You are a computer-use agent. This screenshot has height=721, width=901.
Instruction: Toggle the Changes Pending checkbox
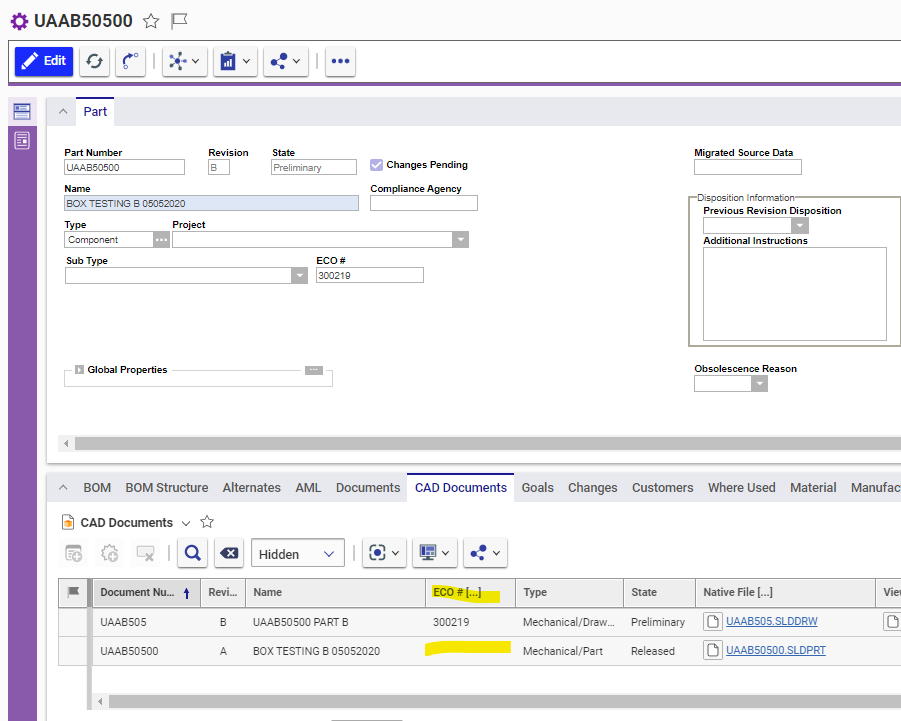coord(377,165)
